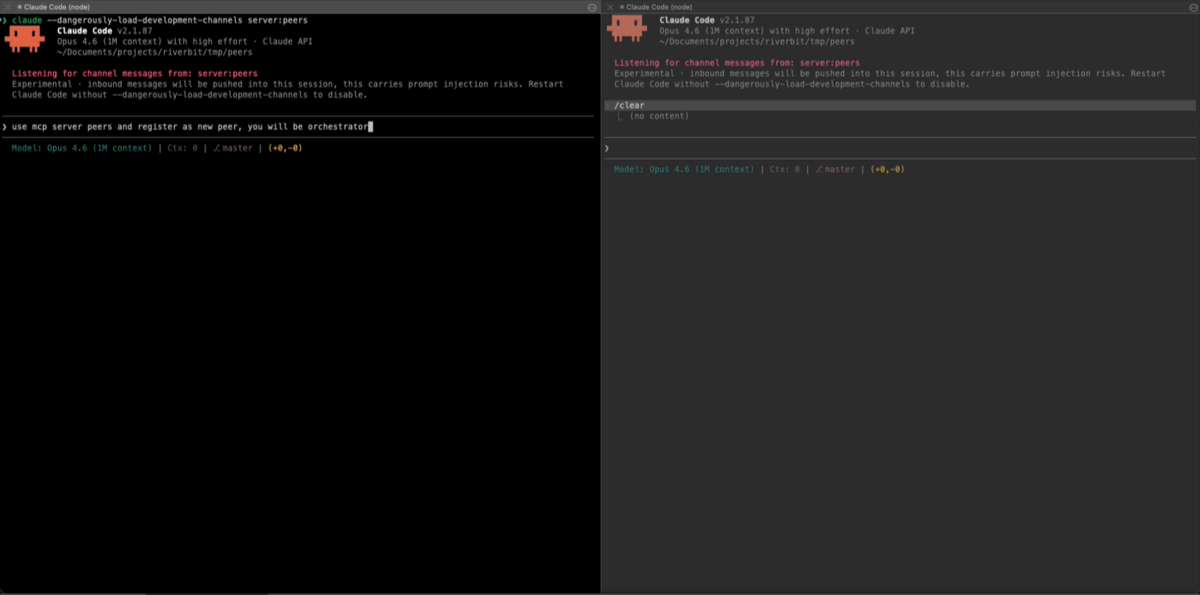
Task: Click 'Ctx: 0' in right pane status line
Action: tap(784, 169)
